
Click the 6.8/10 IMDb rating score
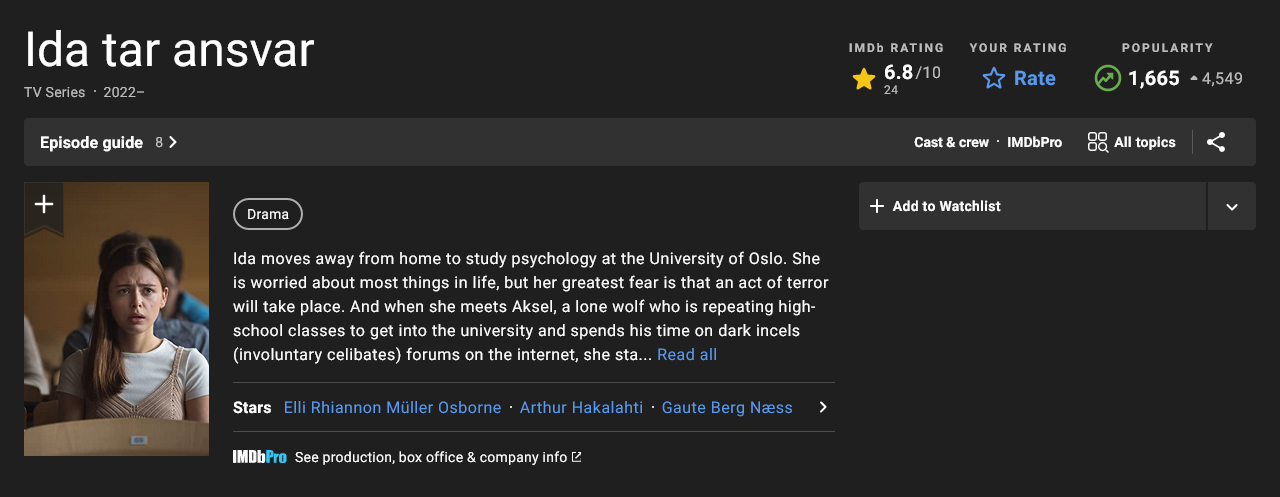pyautogui.click(x=912, y=73)
